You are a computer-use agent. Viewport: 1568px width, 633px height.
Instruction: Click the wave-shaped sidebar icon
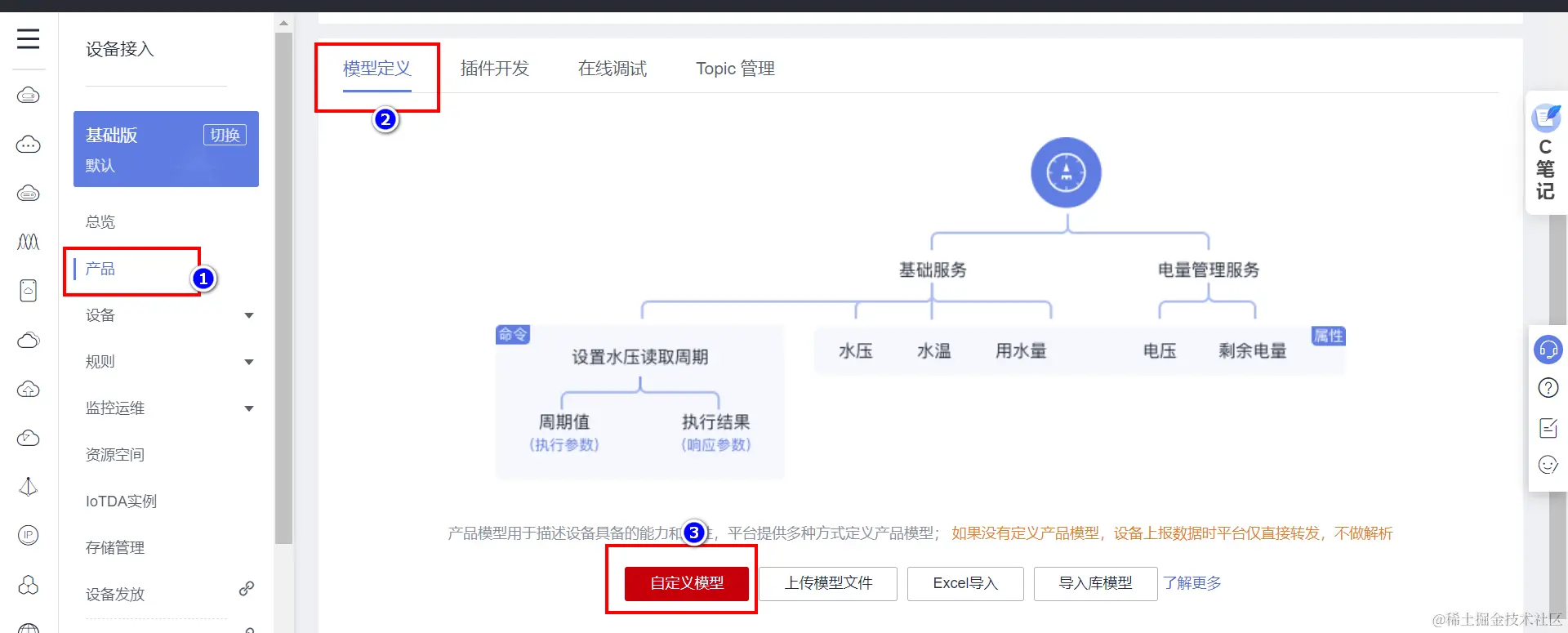click(28, 242)
